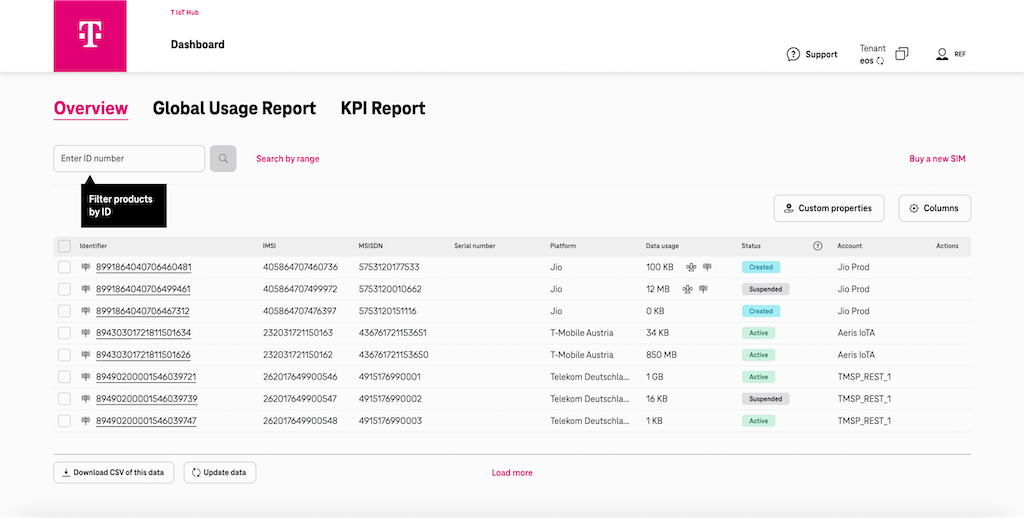The width and height of the screenshot is (1024, 518).
Task: Click the Load more link
Action: (x=512, y=472)
